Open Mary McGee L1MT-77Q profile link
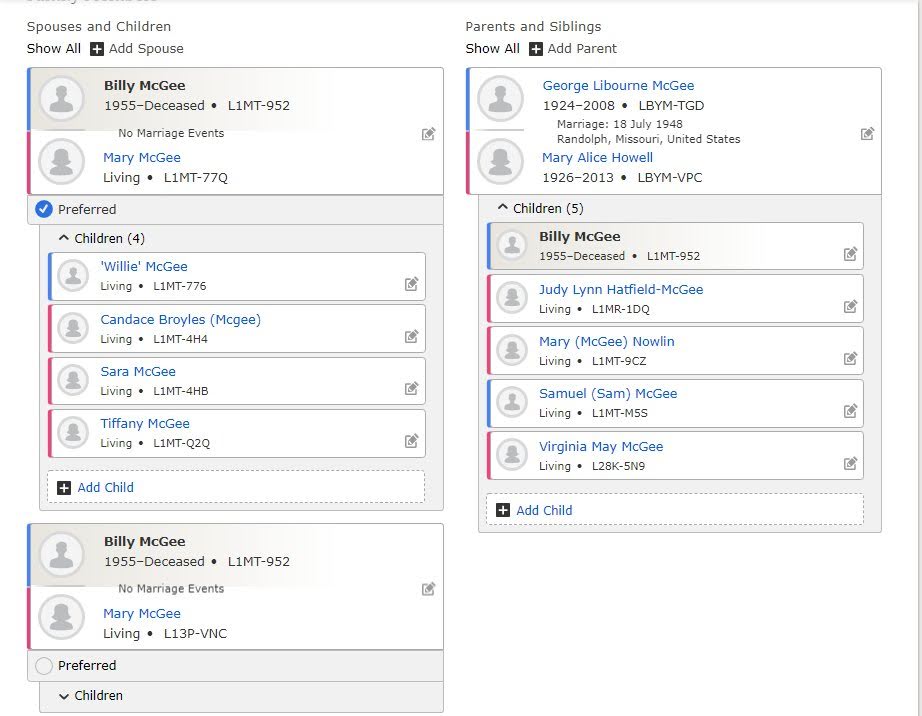 142,158
